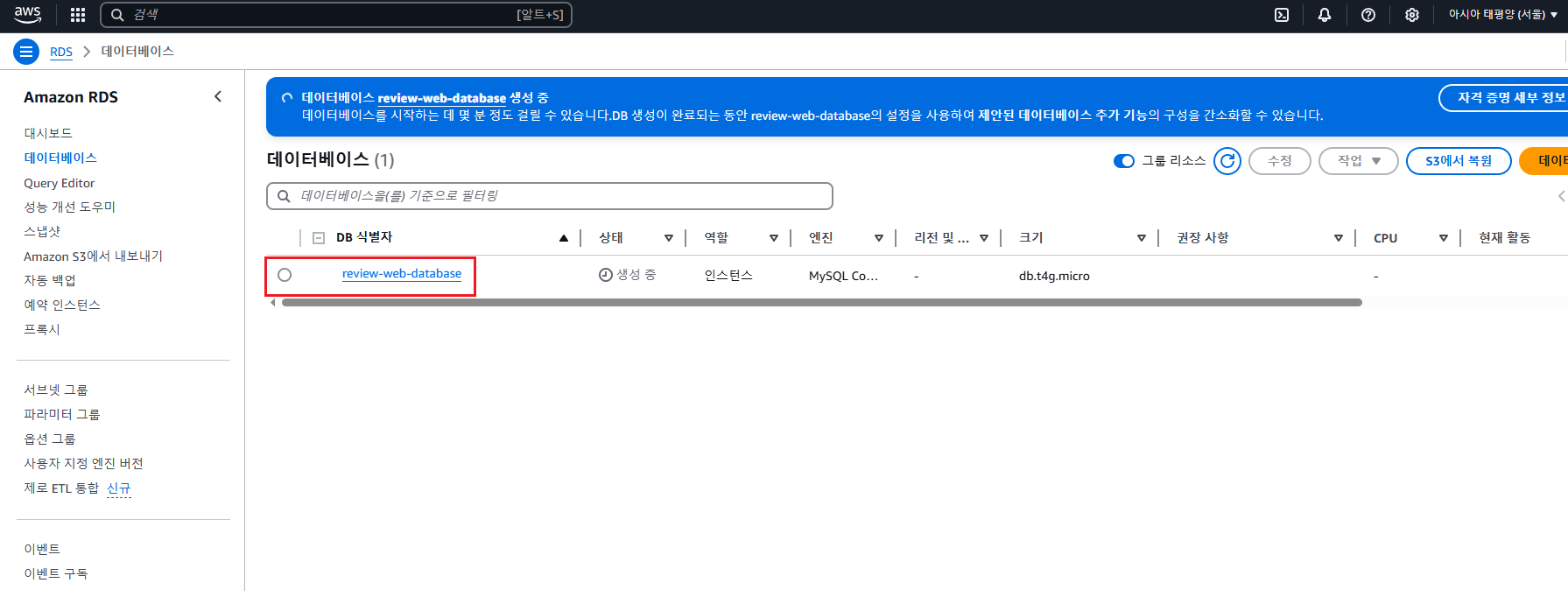The image size is (1568, 597).
Task: Open 프록시 in the sidebar
Action: point(42,329)
